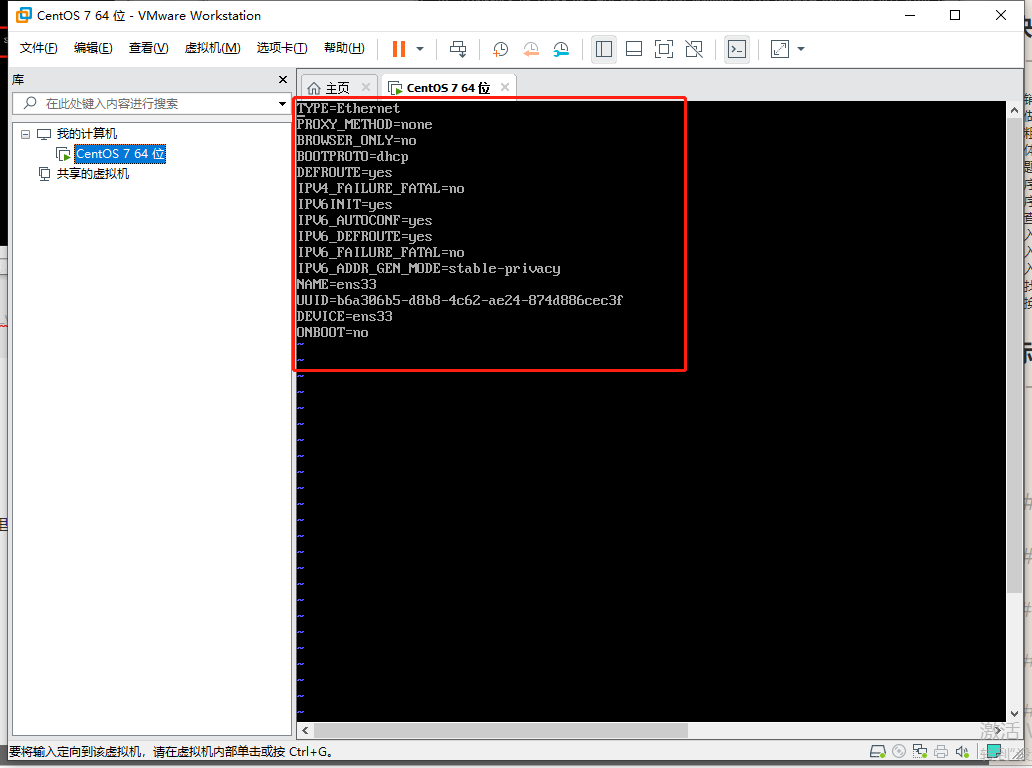
Task: Click the horizontal scrollbar thumb of console
Action: point(501,730)
